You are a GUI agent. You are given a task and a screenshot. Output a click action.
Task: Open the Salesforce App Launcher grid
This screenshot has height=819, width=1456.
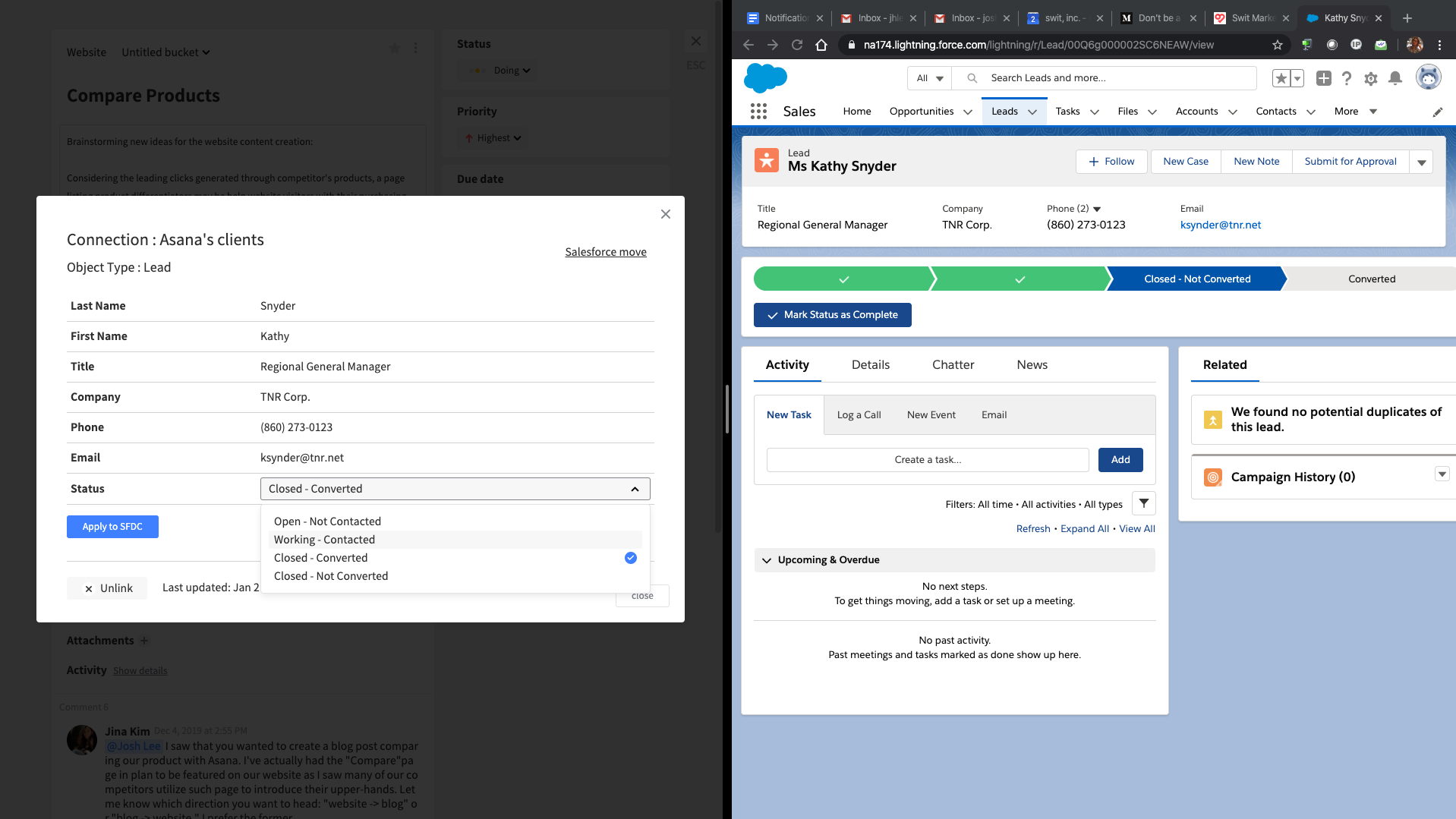(758, 112)
